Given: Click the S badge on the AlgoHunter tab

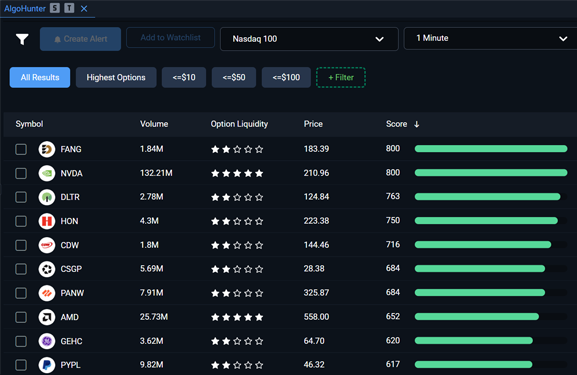Looking at the screenshot, I should 55,8.
